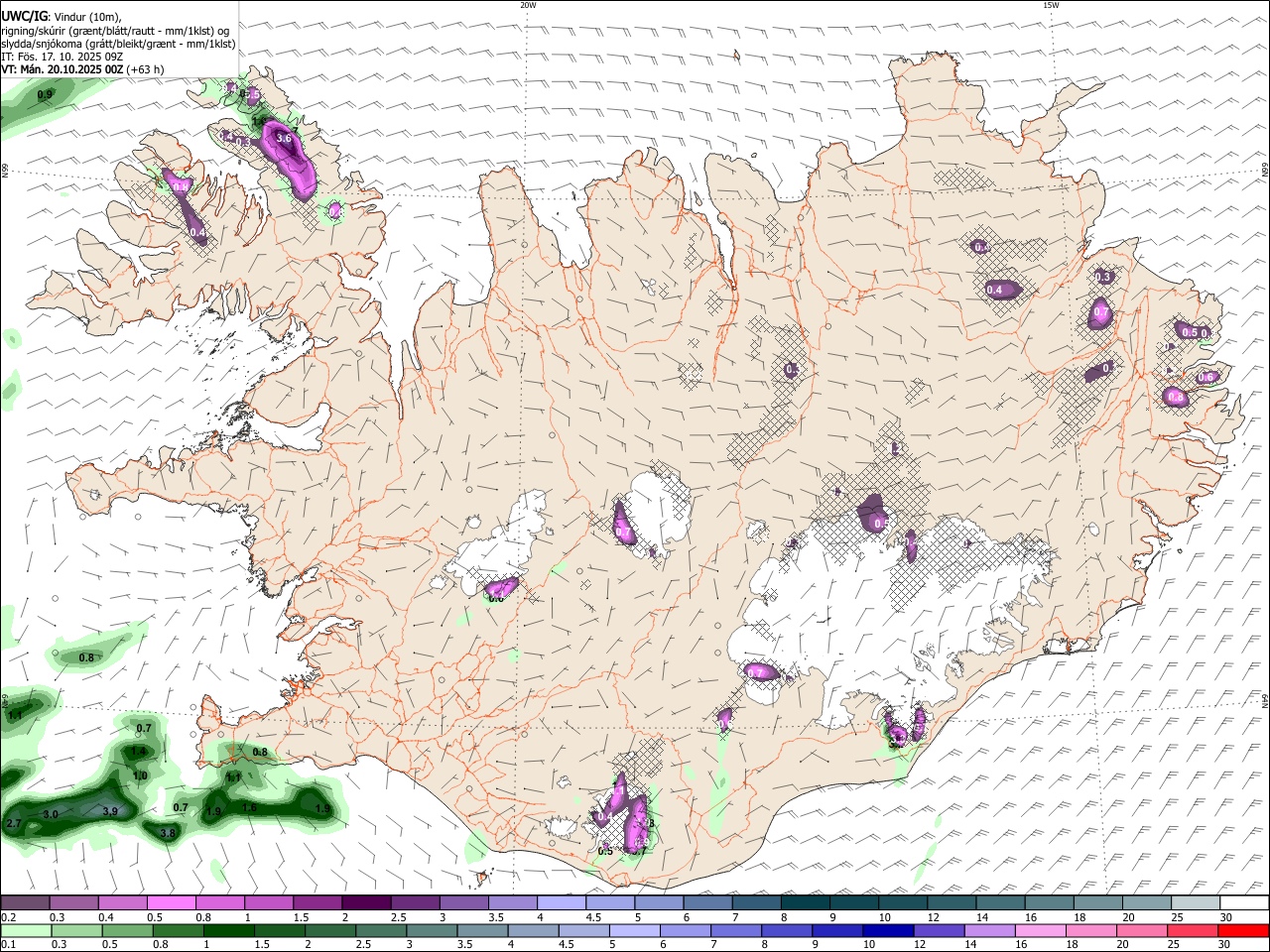This screenshot has height=952, width=1270.
Task: Pick the white swatch ending the snow scale
Action: [x=1243, y=903]
